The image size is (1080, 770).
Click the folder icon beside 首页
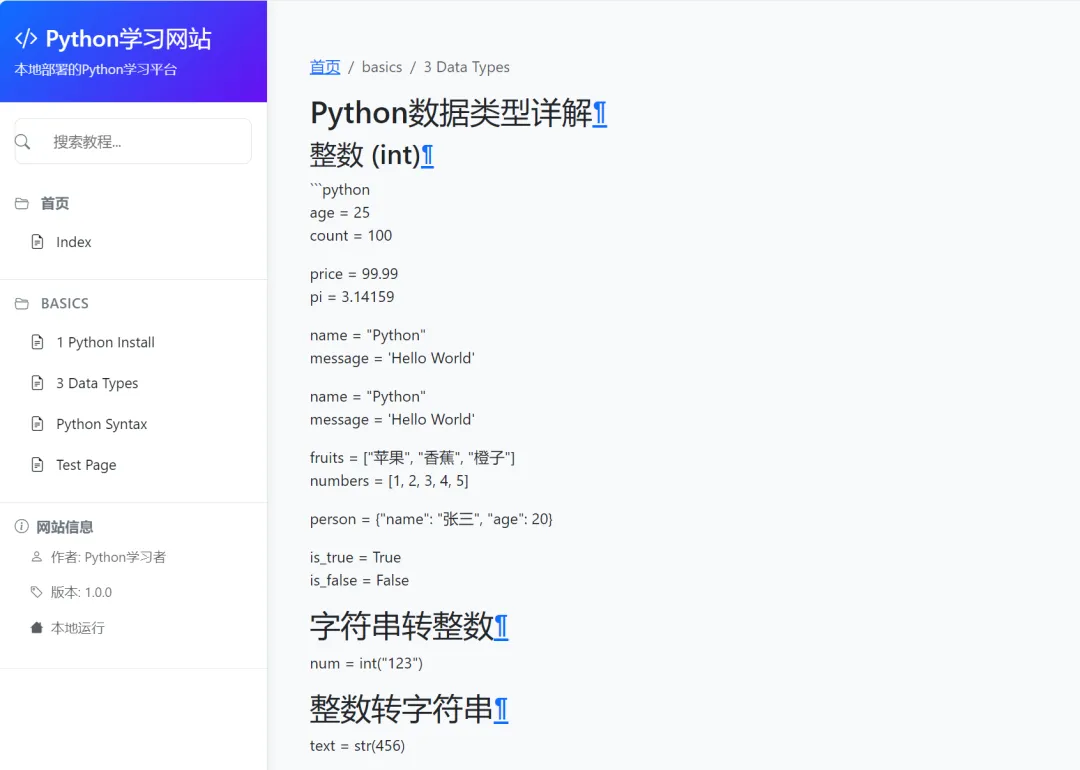tap(22, 204)
